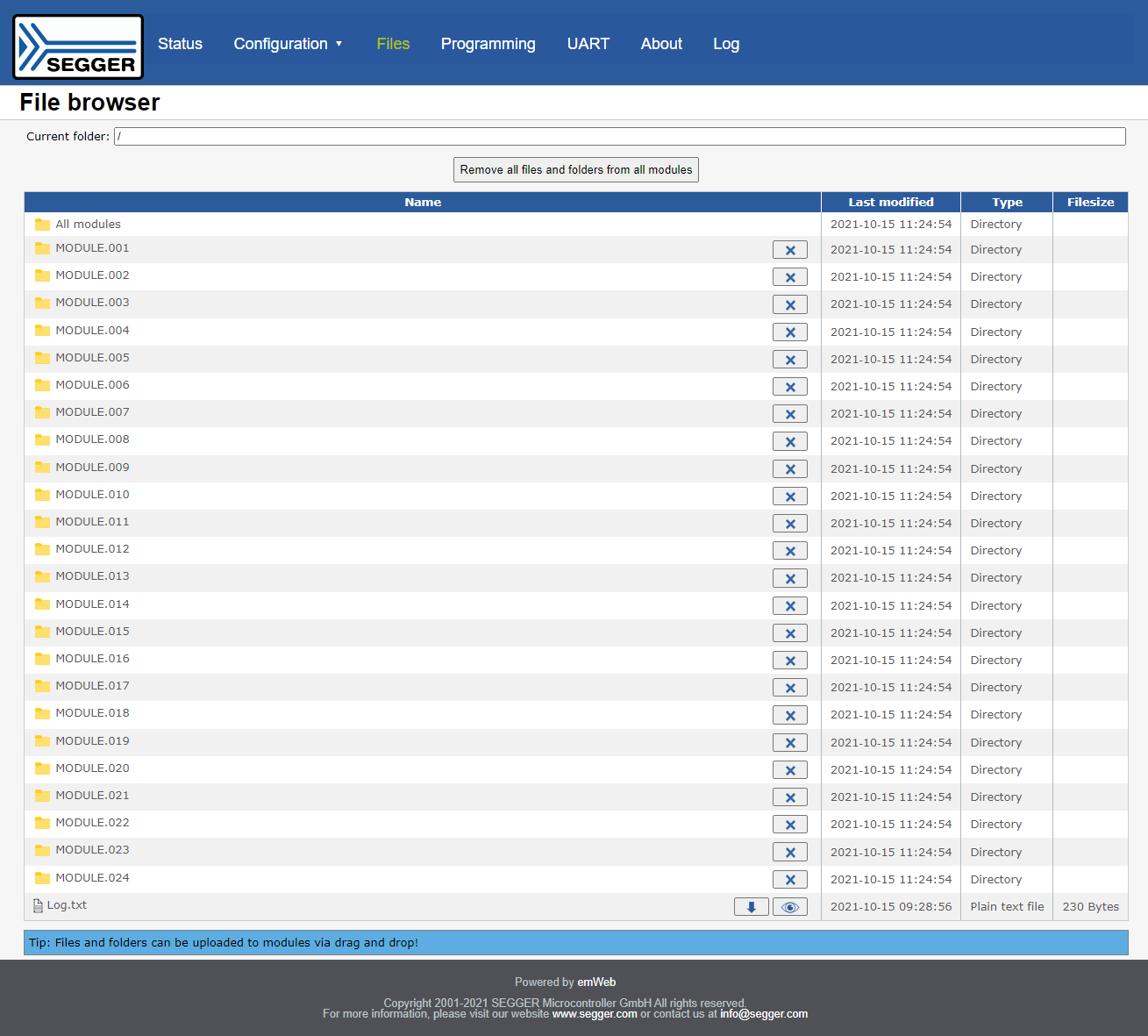
Task: Download Log.txt with the arrow icon
Action: pos(751,907)
